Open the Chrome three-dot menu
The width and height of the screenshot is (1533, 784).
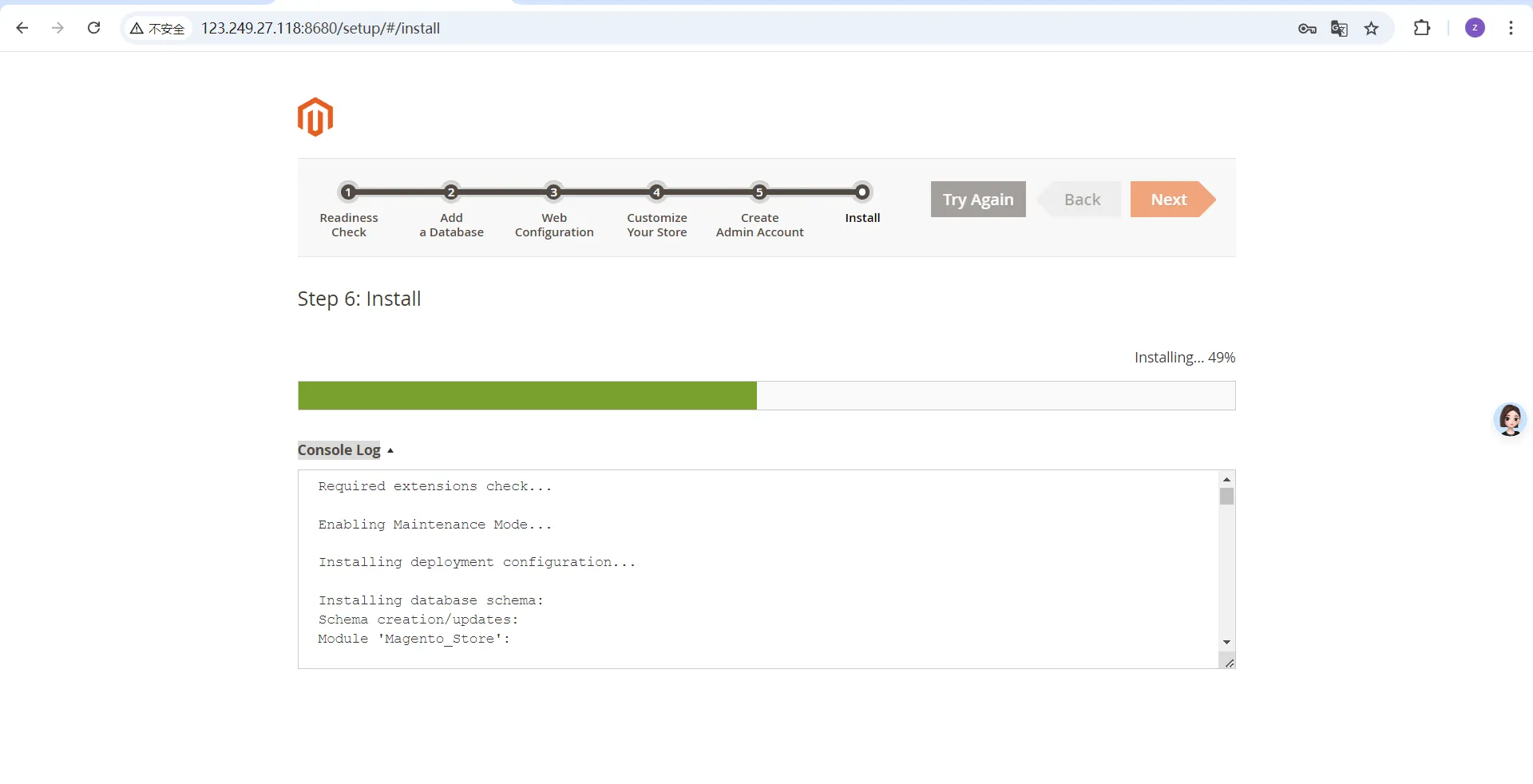coord(1511,28)
